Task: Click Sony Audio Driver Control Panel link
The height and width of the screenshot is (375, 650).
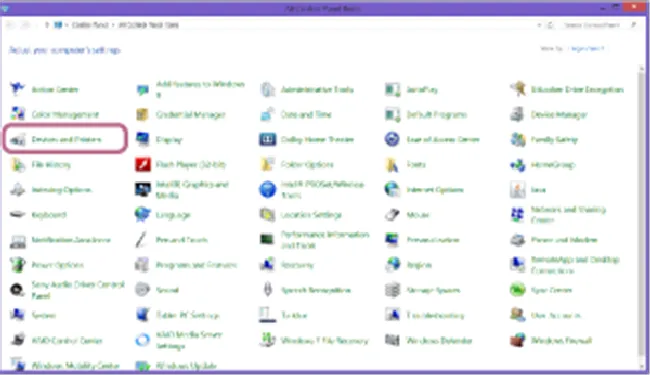Action: (78, 290)
